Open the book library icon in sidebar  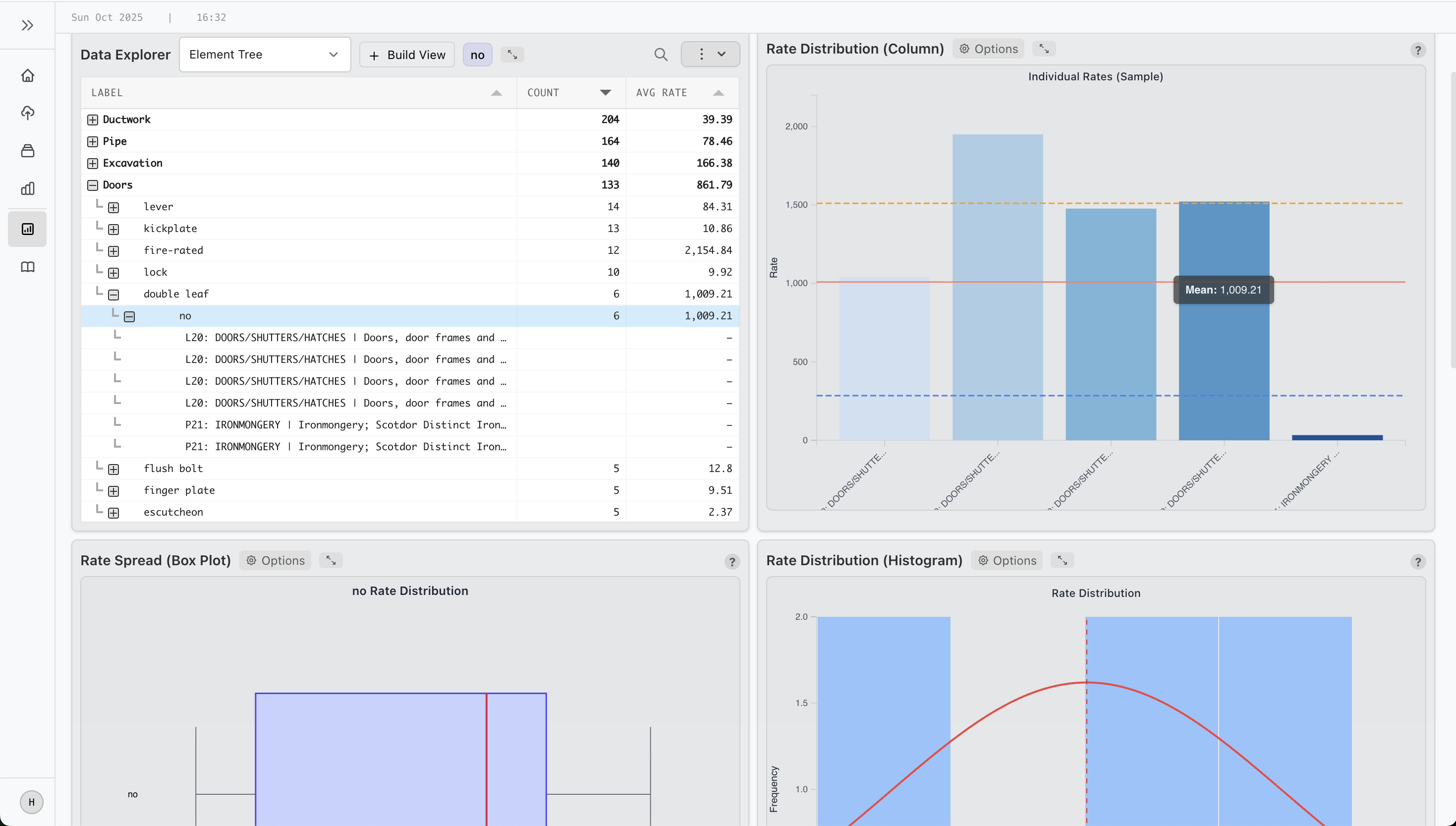(x=27, y=267)
